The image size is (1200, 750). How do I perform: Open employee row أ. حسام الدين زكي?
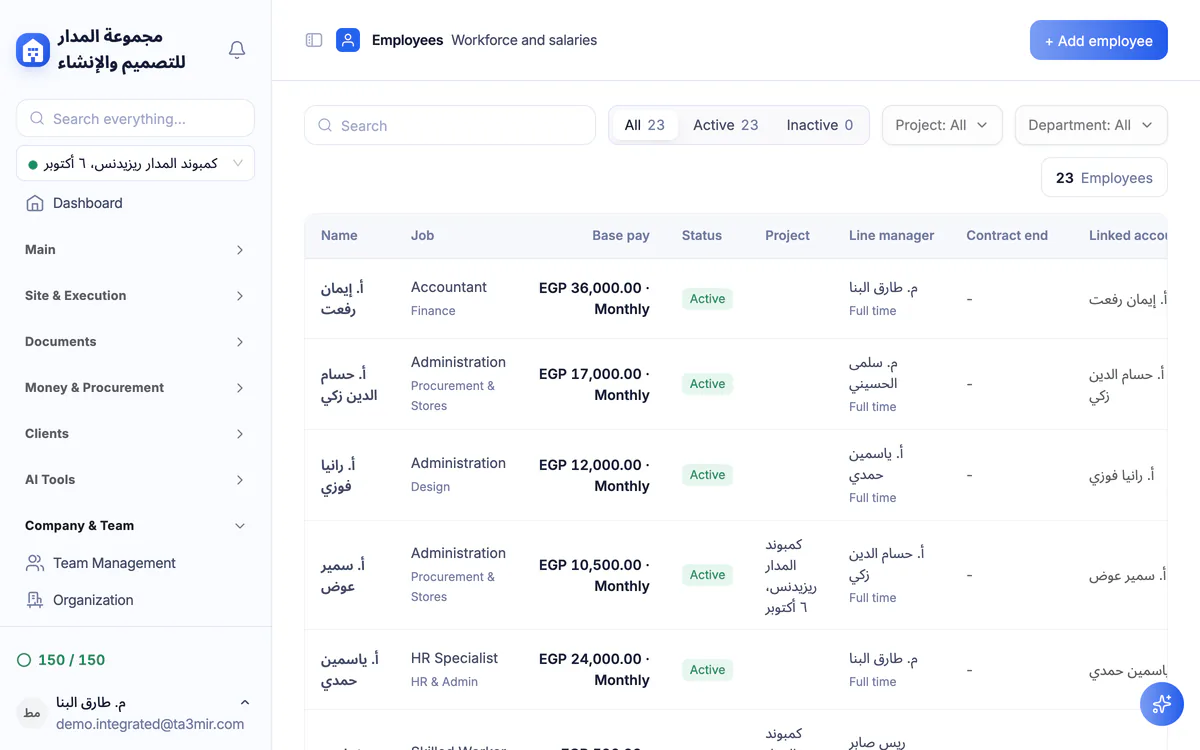tap(736, 384)
